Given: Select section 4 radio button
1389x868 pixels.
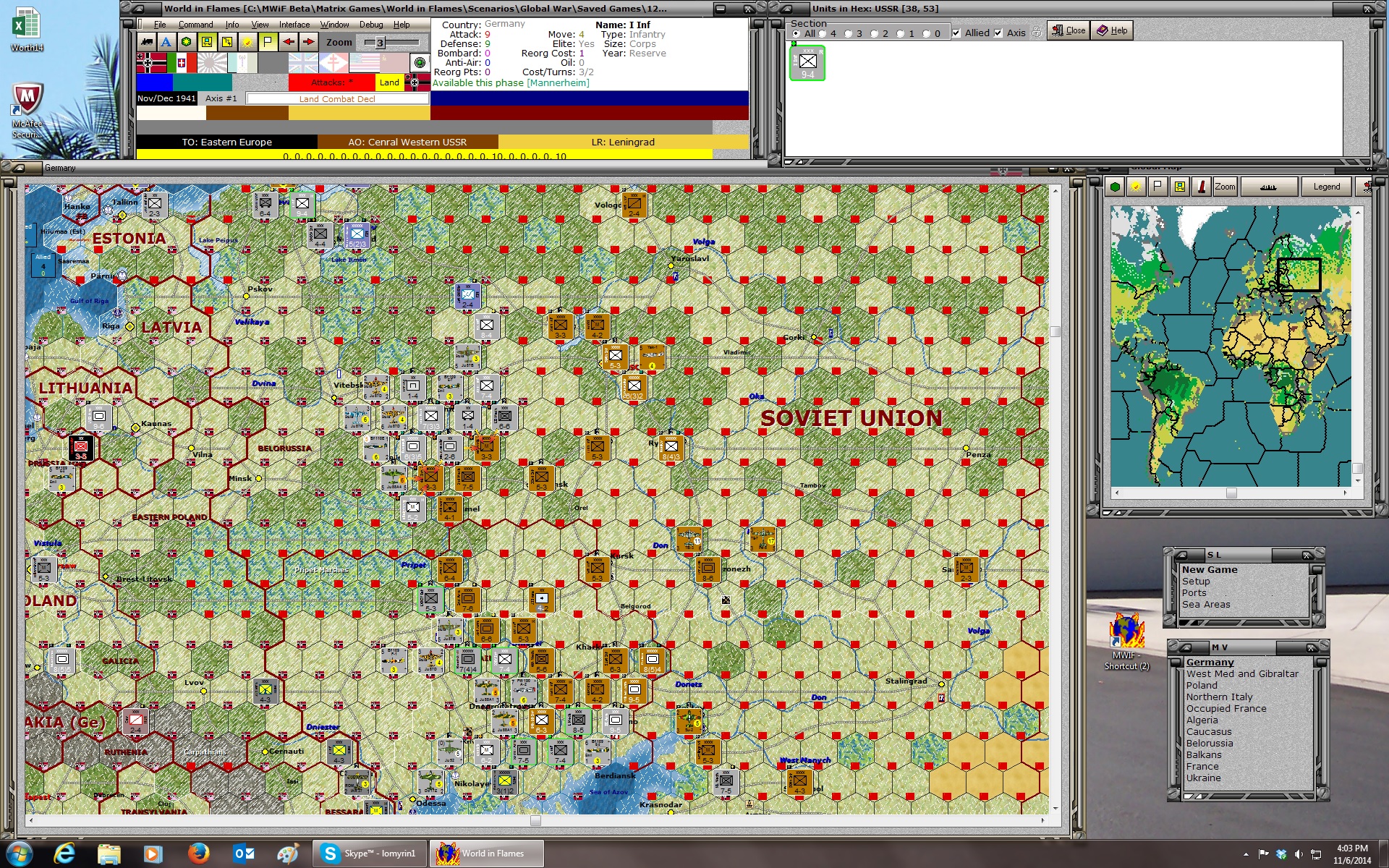Looking at the screenshot, I should click(x=823, y=33).
